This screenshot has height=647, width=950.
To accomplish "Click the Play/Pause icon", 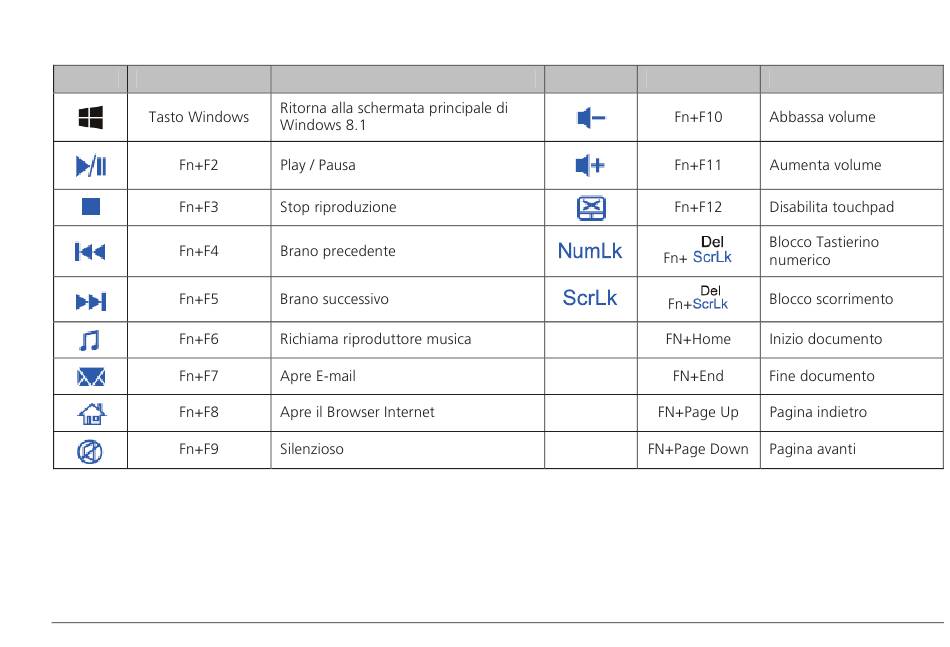I will coord(91,165).
